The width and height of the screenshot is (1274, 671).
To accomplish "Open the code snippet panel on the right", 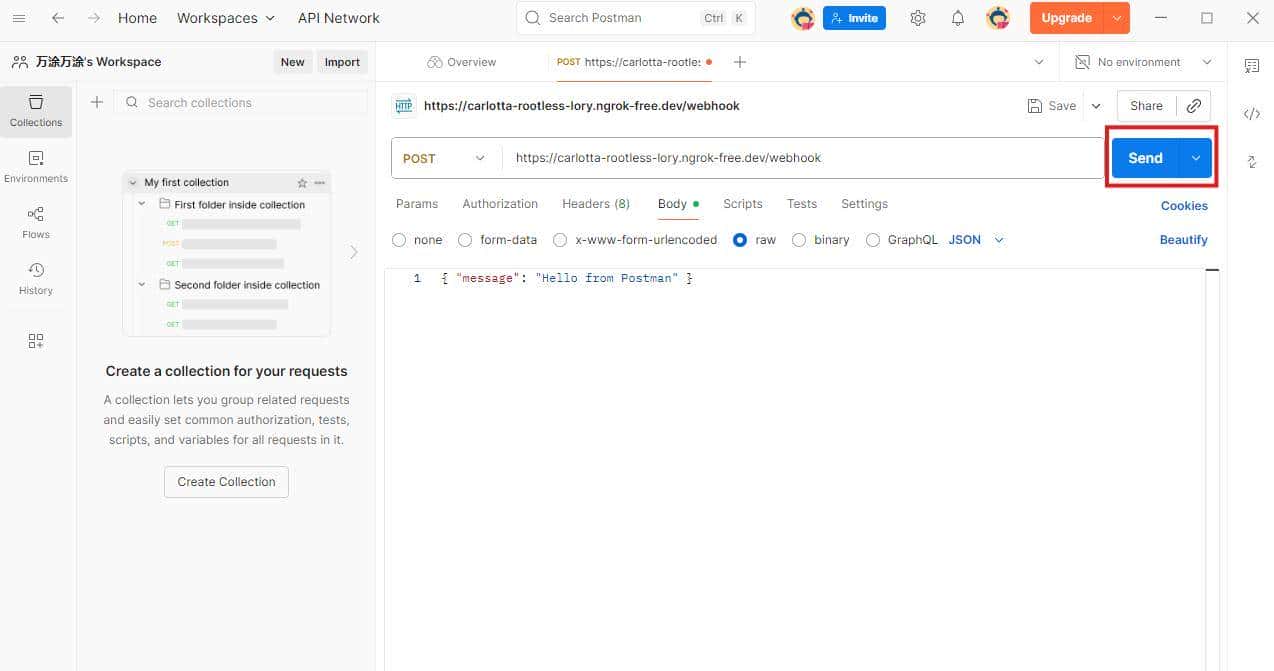I will (1252, 114).
